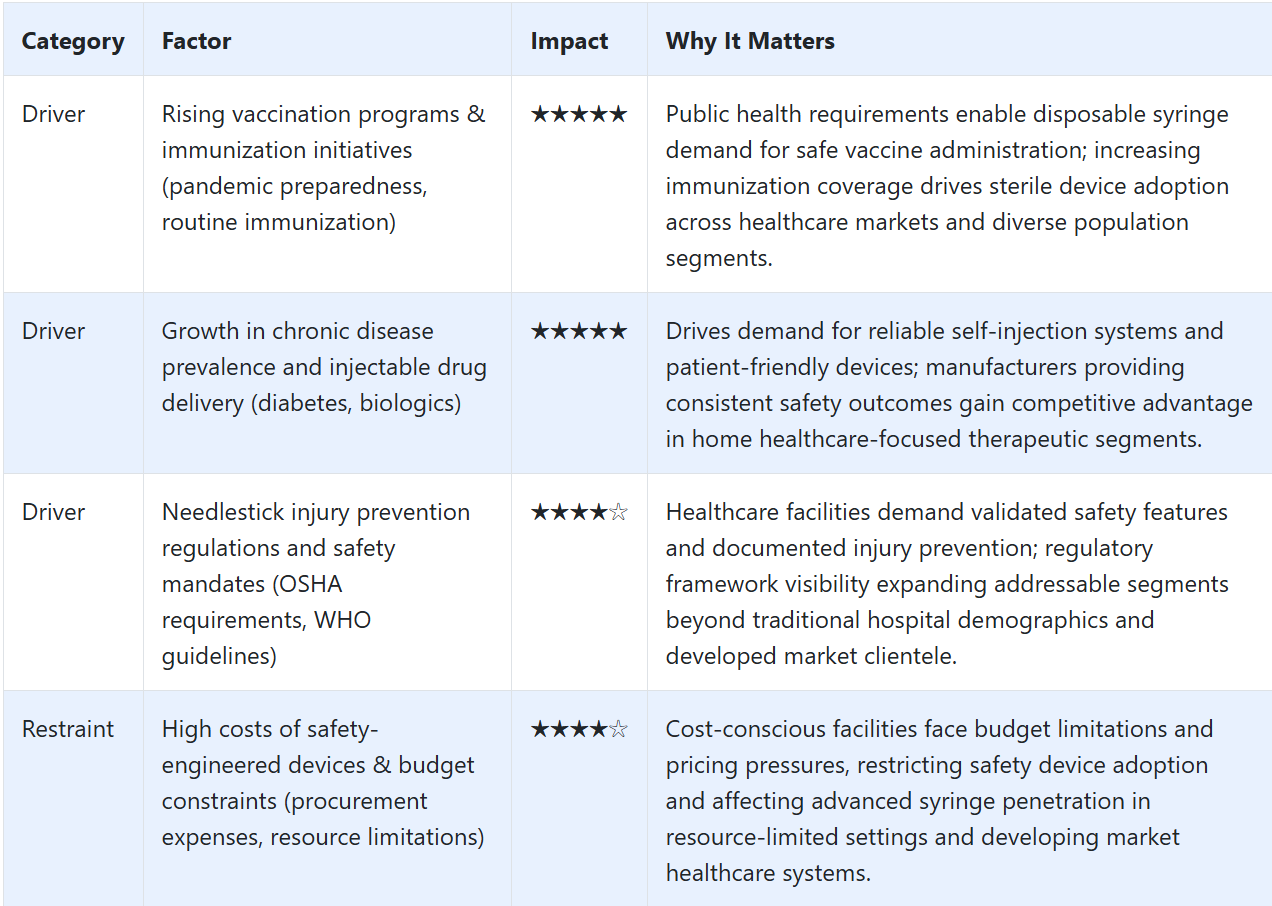Screen dimensions: 1272x906
Task: Select the "Restraint" category cell
Action: 68,729
